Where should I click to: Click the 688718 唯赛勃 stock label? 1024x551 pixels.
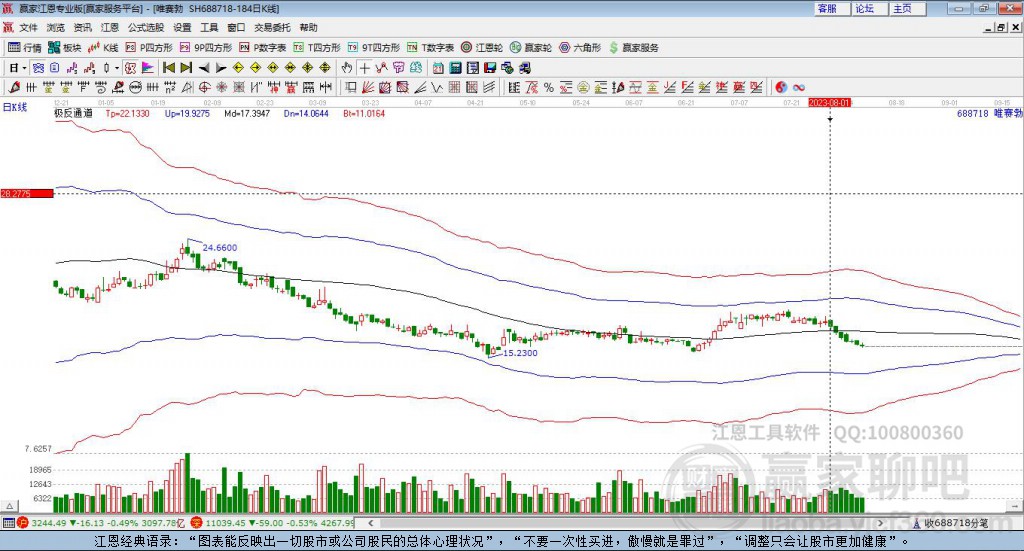tap(989, 113)
